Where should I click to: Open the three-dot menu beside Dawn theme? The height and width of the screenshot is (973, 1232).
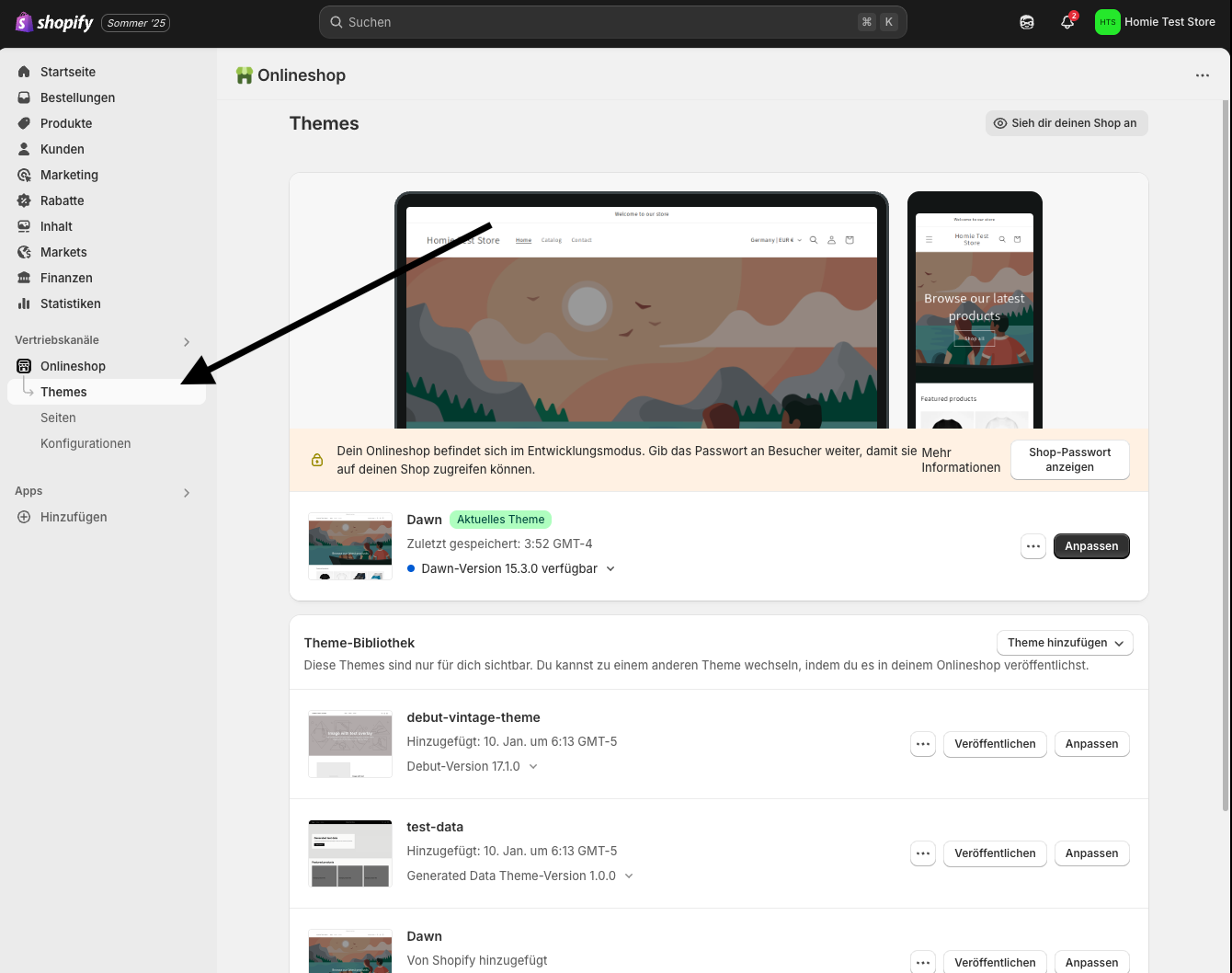1032,545
